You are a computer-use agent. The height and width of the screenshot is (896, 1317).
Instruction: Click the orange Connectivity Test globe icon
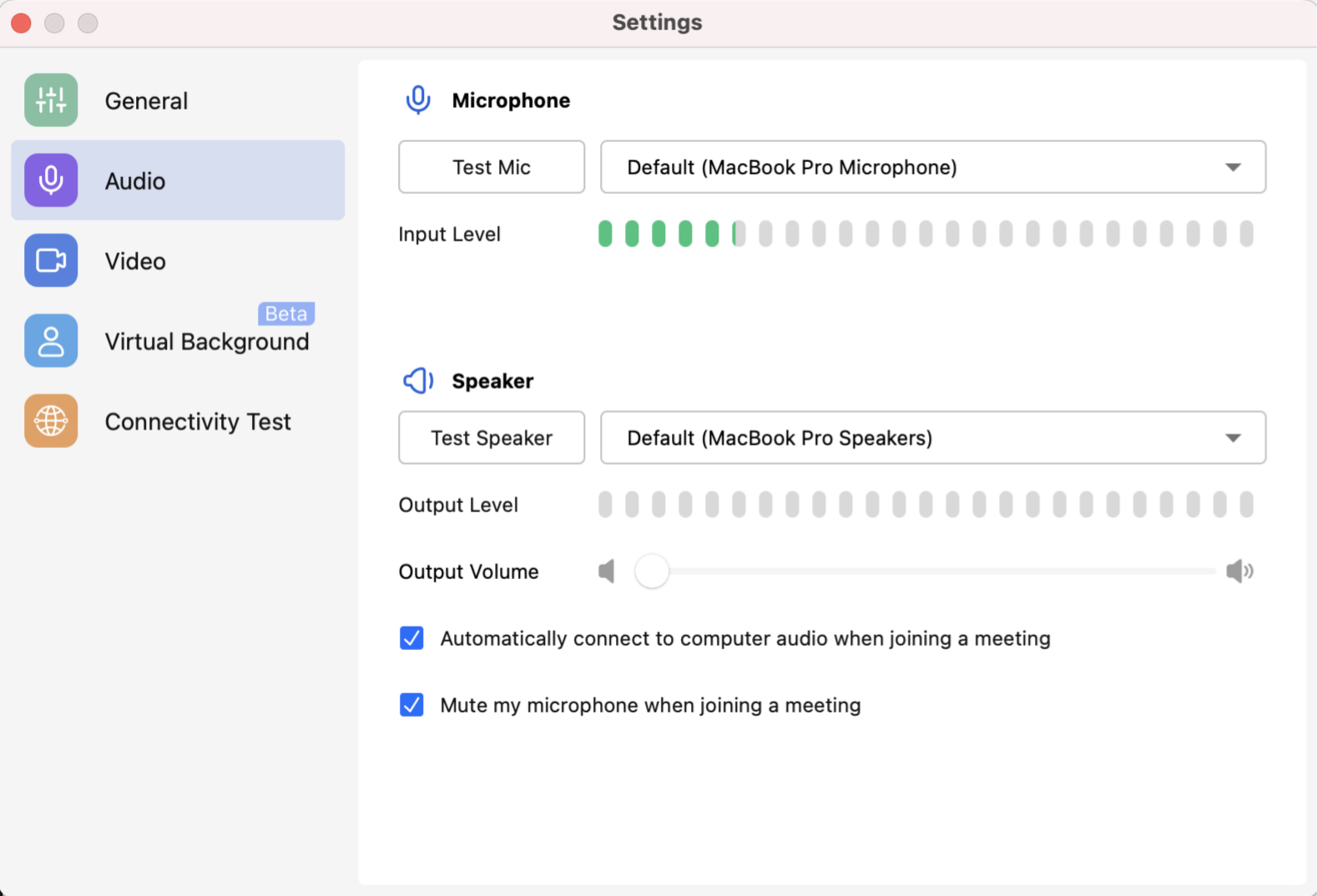coord(51,420)
